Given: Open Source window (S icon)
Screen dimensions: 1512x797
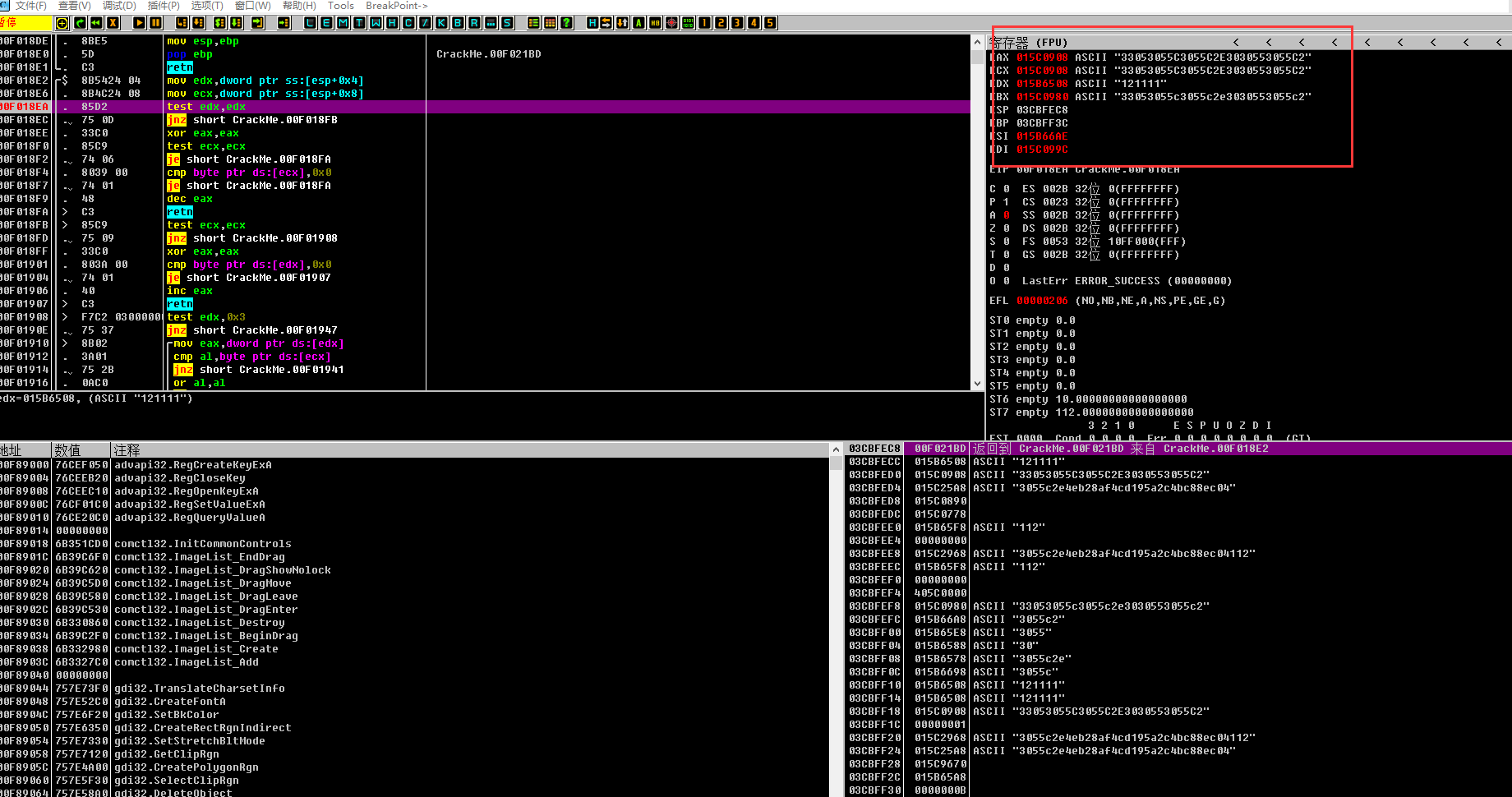Looking at the screenshot, I should 507,23.
